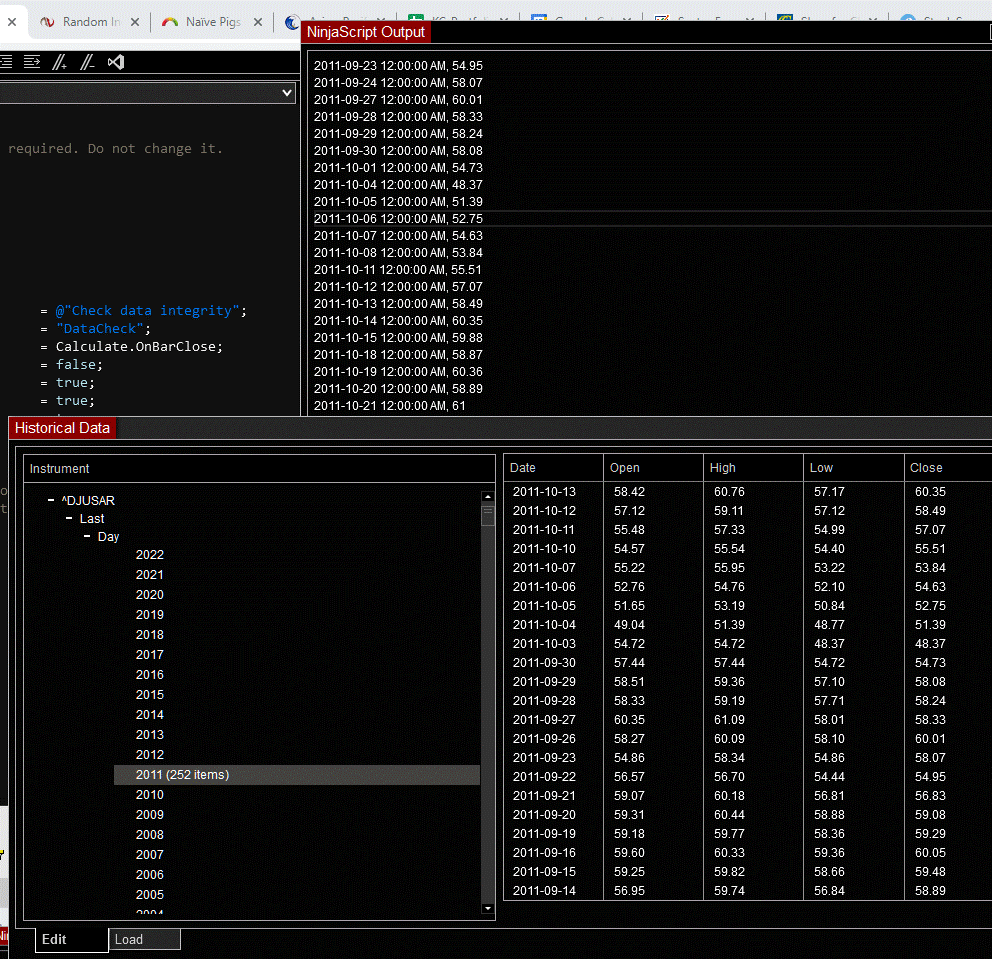This screenshot has height=959, width=992.
Task: Click the increase indent icon
Action: [x=32, y=62]
